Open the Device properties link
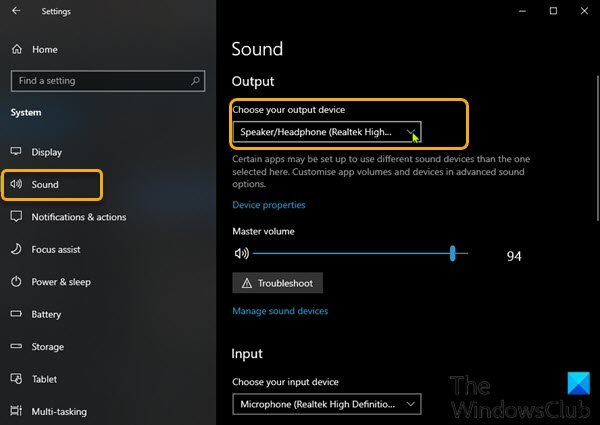This screenshot has width=600, height=425. click(269, 205)
